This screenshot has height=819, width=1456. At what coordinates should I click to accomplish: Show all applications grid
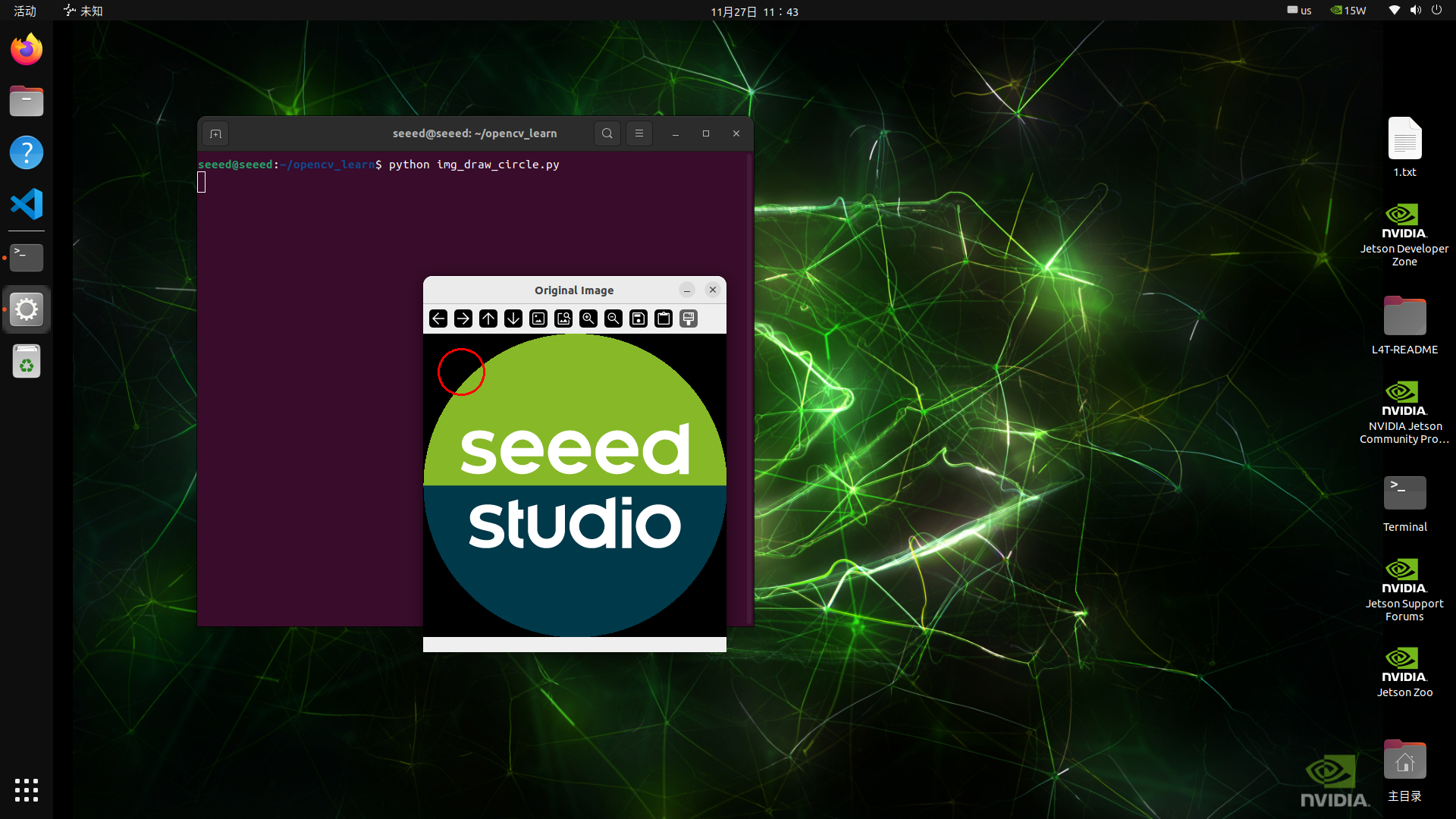tap(27, 790)
